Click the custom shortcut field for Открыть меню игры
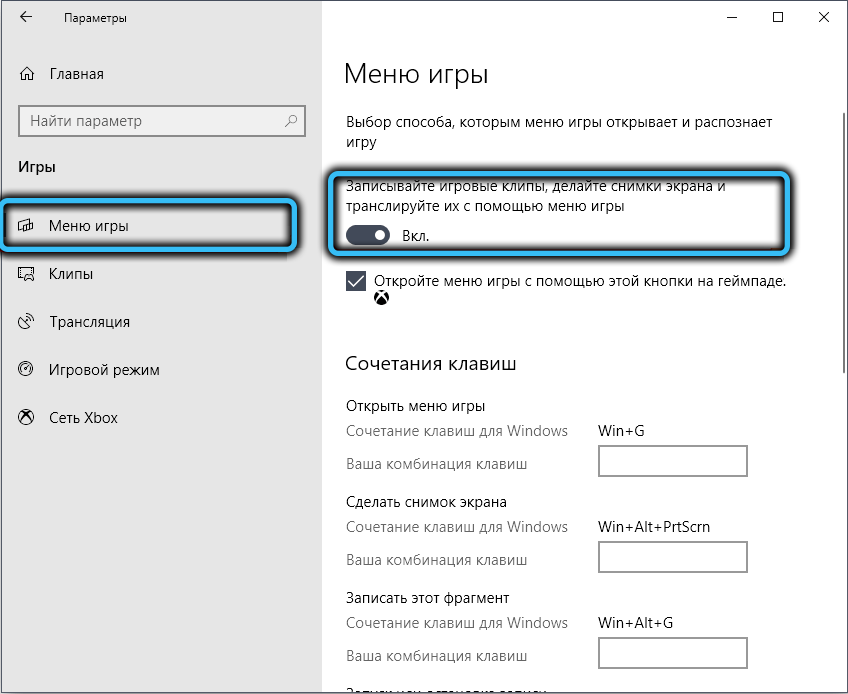 672,462
